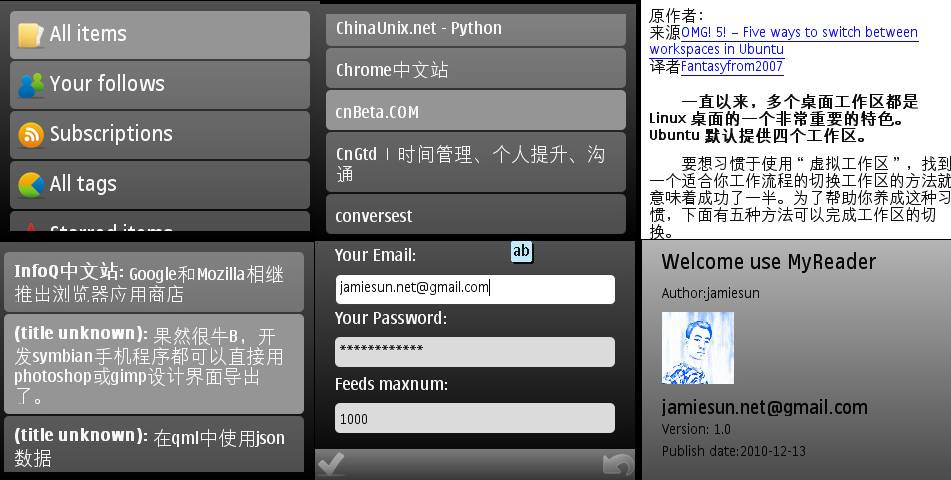Image resolution: width=951 pixels, height=480 pixels.
Task: Open the Fantasyfrom2007 translator link
Action: [x=732, y=67]
